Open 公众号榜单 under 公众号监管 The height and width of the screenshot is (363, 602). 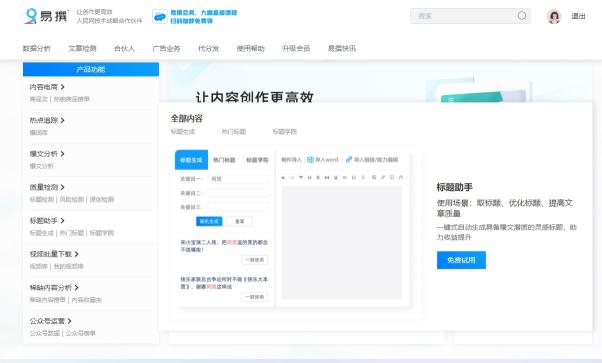point(81,333)
